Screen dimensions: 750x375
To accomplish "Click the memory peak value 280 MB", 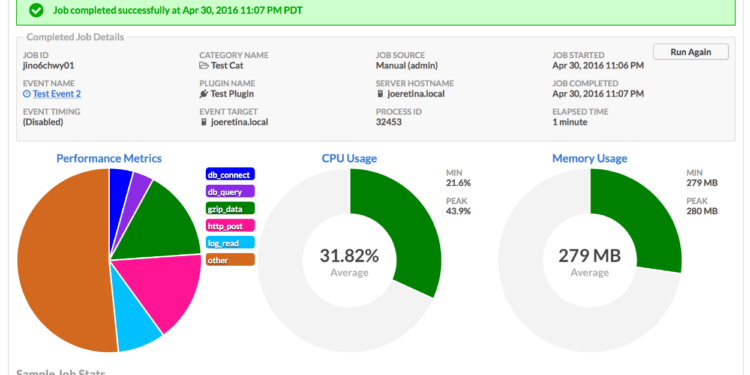I will click(702, 211).
